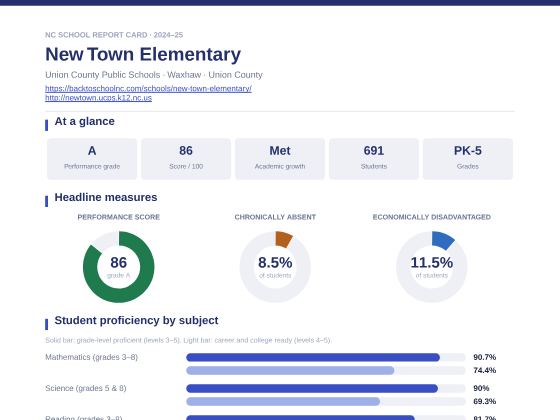
Task: Select the 691 Students card
Action: (x=374, y=159)
